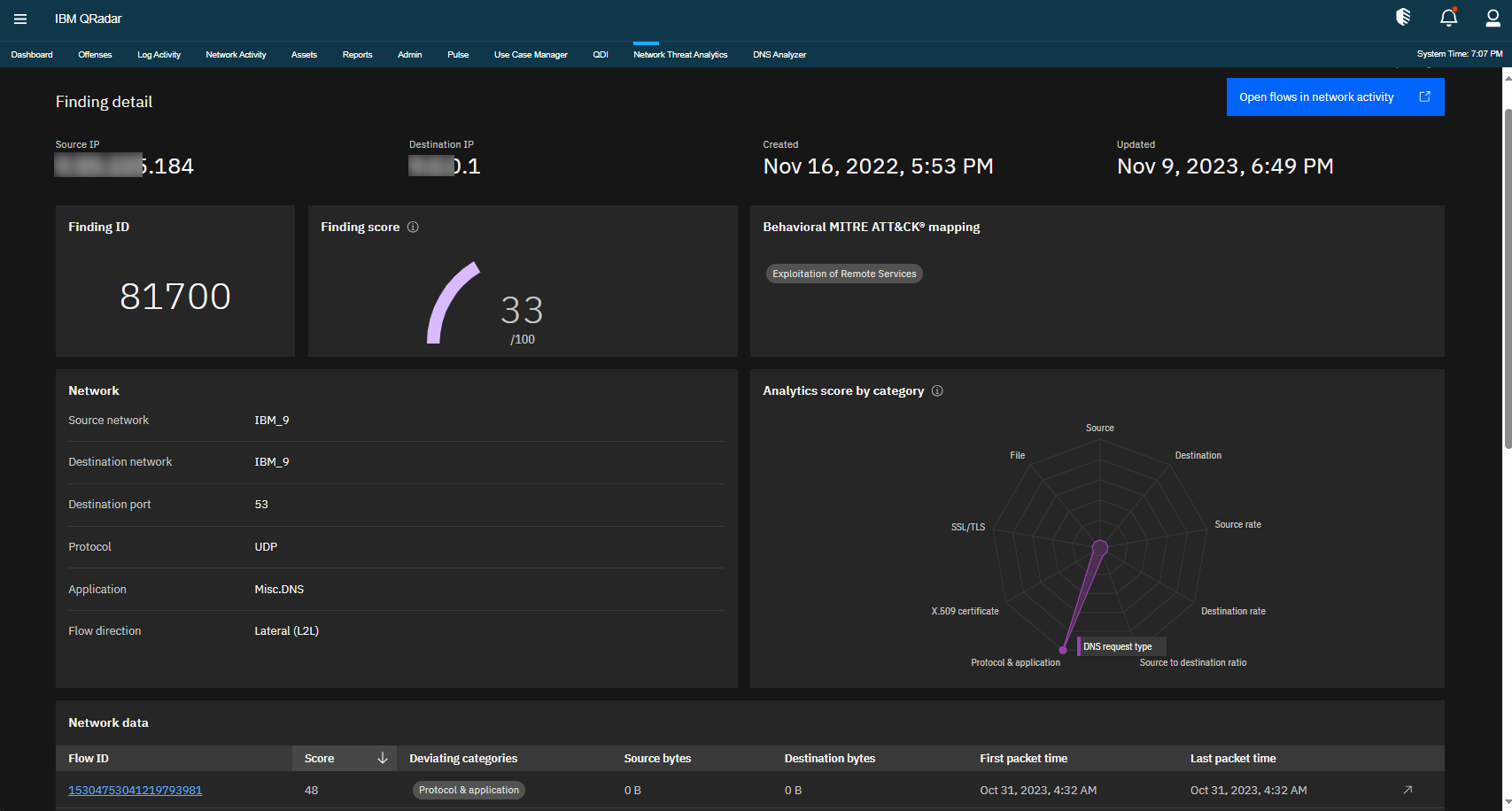The width and height of the screenshot is (1512, 811).
Task: Click the Protocol & application tag in table
Action: pyautogui.click(x=469, y=790)
